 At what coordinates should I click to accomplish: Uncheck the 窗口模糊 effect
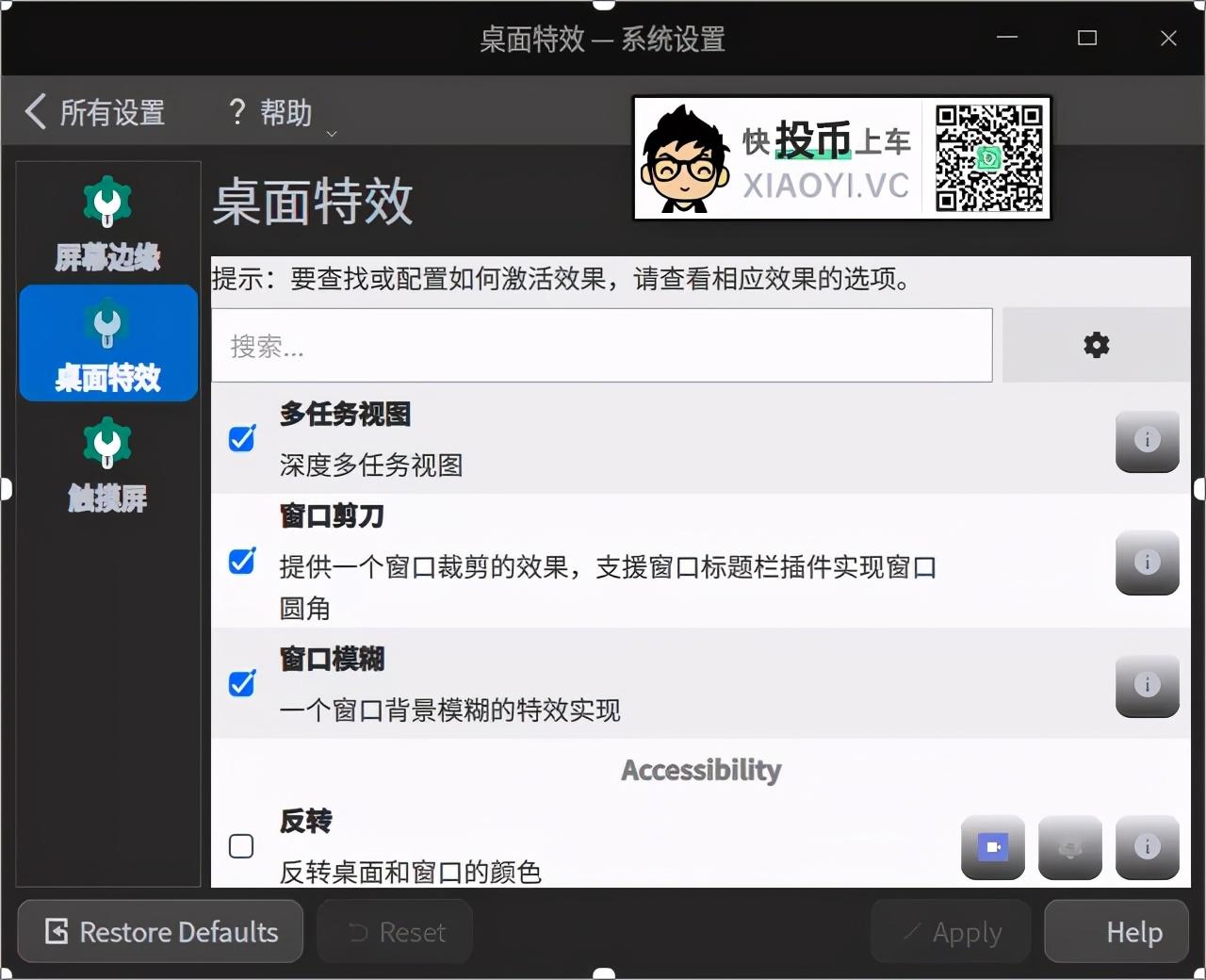[241, 684]
